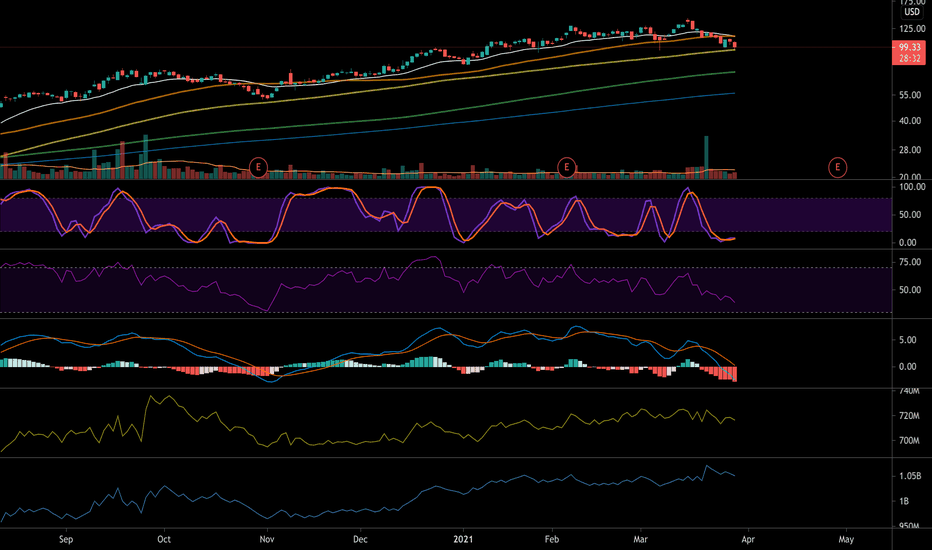The image size is (932, 550).
Task: Click the tall volume spike bar in March
Action: click(x=706, y=157)
